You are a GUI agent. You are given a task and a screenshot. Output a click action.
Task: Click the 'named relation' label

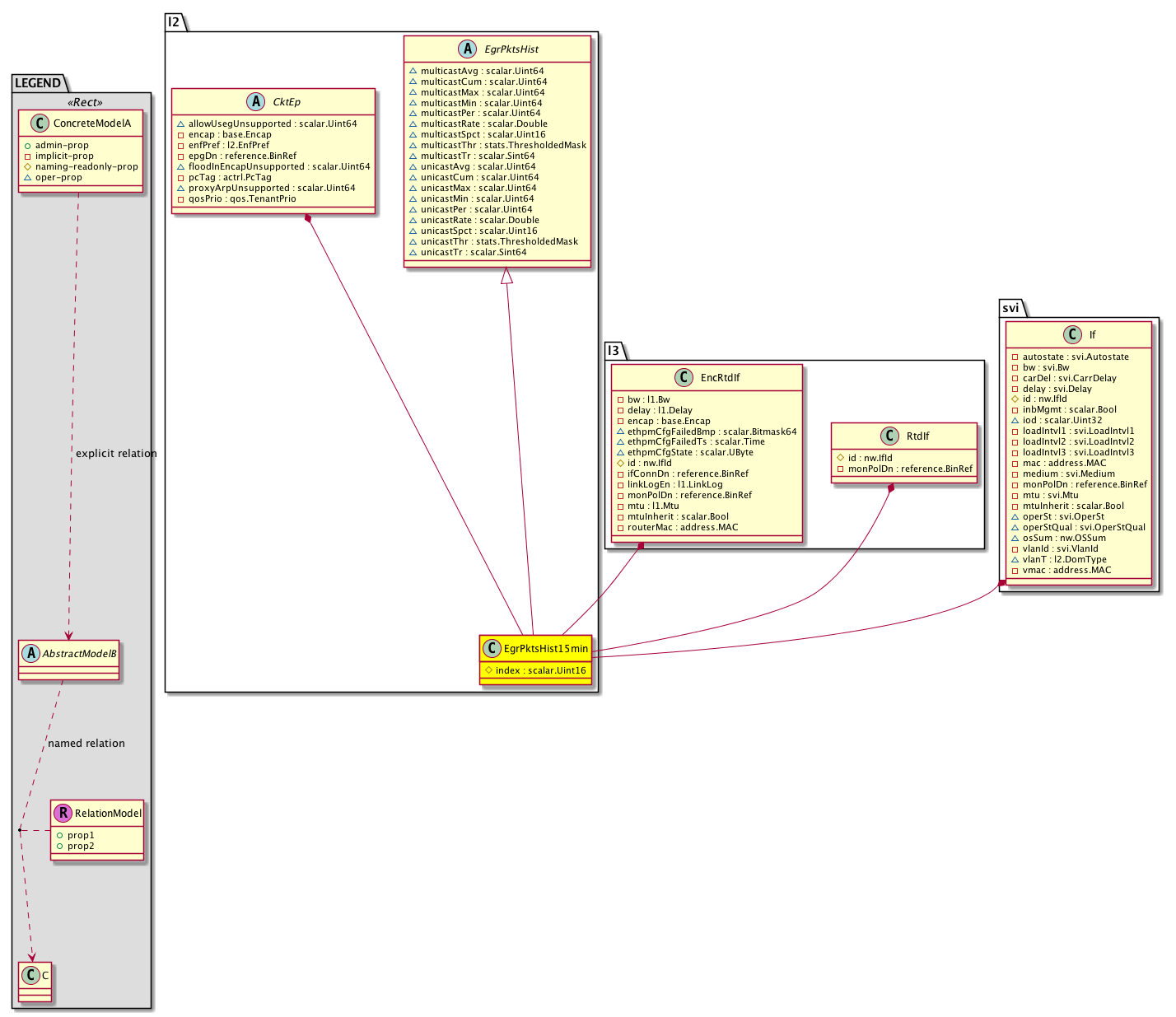click(x=86, y=744)
